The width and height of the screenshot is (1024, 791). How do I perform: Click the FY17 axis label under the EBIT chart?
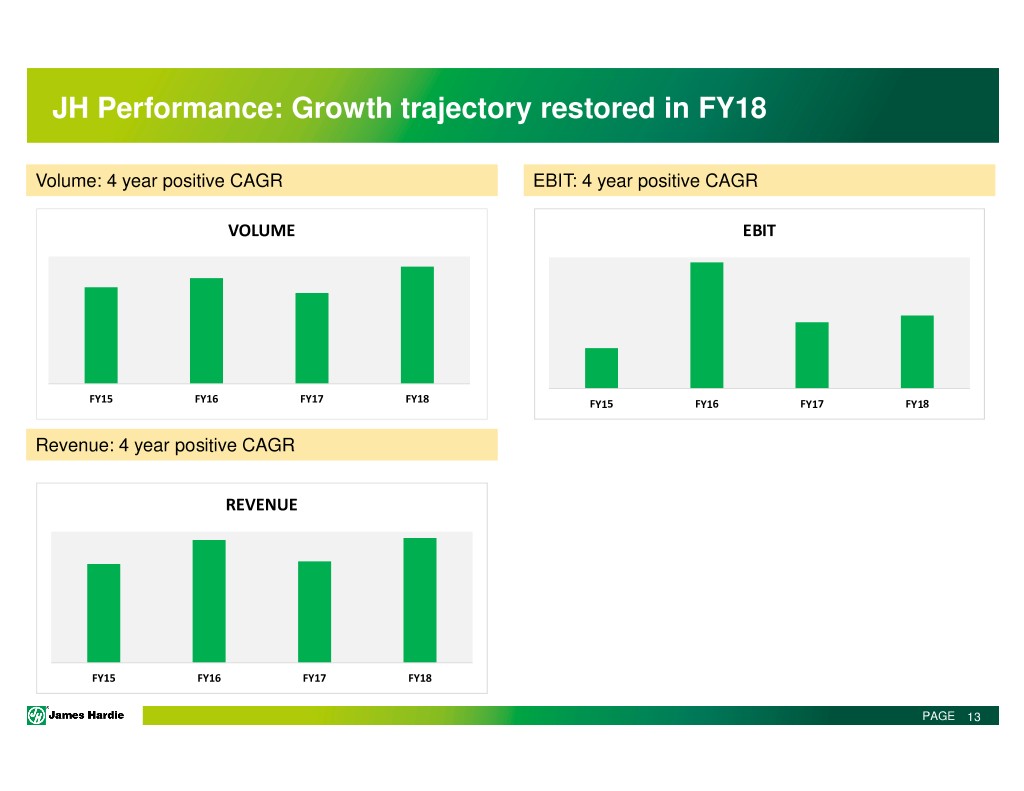pyautogui.click(x=812, y=404)
